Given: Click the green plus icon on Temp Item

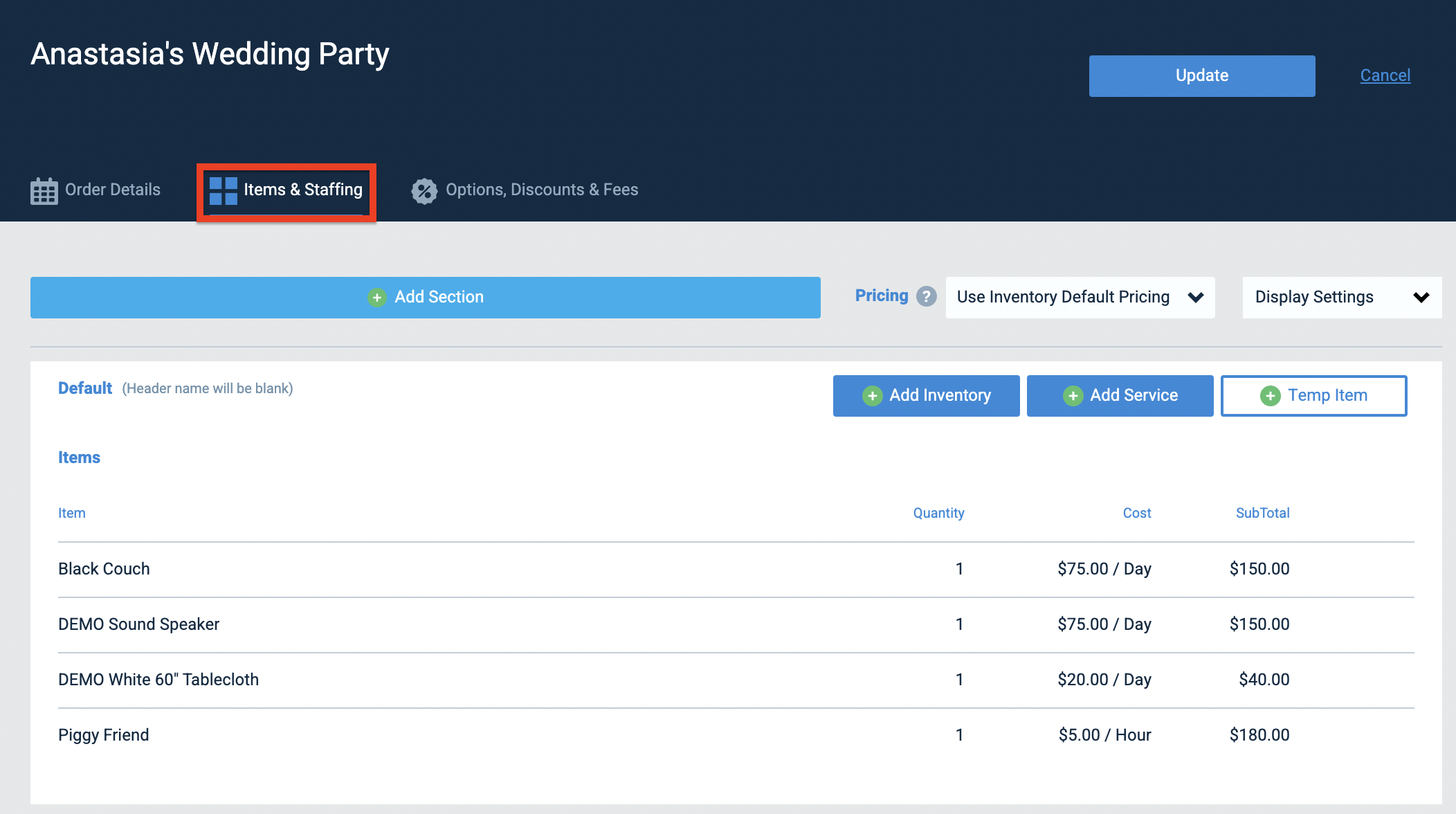Looking at the screenshot, I should (x=1270, y=396).
